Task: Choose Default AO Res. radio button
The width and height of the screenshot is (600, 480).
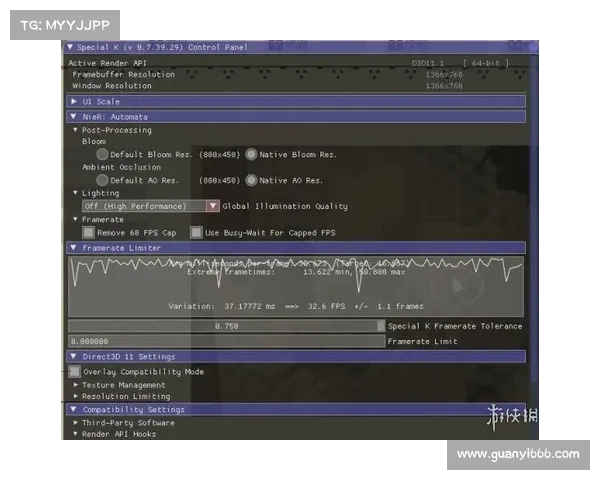Action: [x=102, y=180]
